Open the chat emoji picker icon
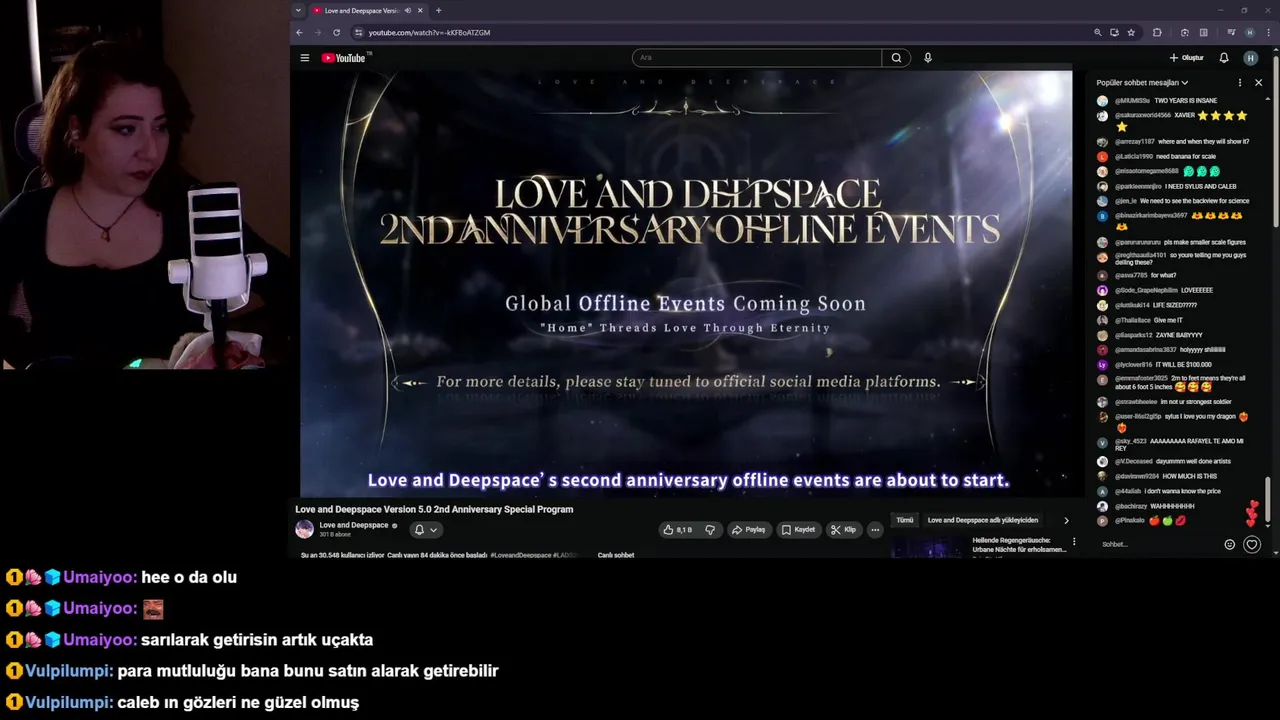Image resolution: width=1280 pixels, height=720 pixels. [x=1230, y=544]
